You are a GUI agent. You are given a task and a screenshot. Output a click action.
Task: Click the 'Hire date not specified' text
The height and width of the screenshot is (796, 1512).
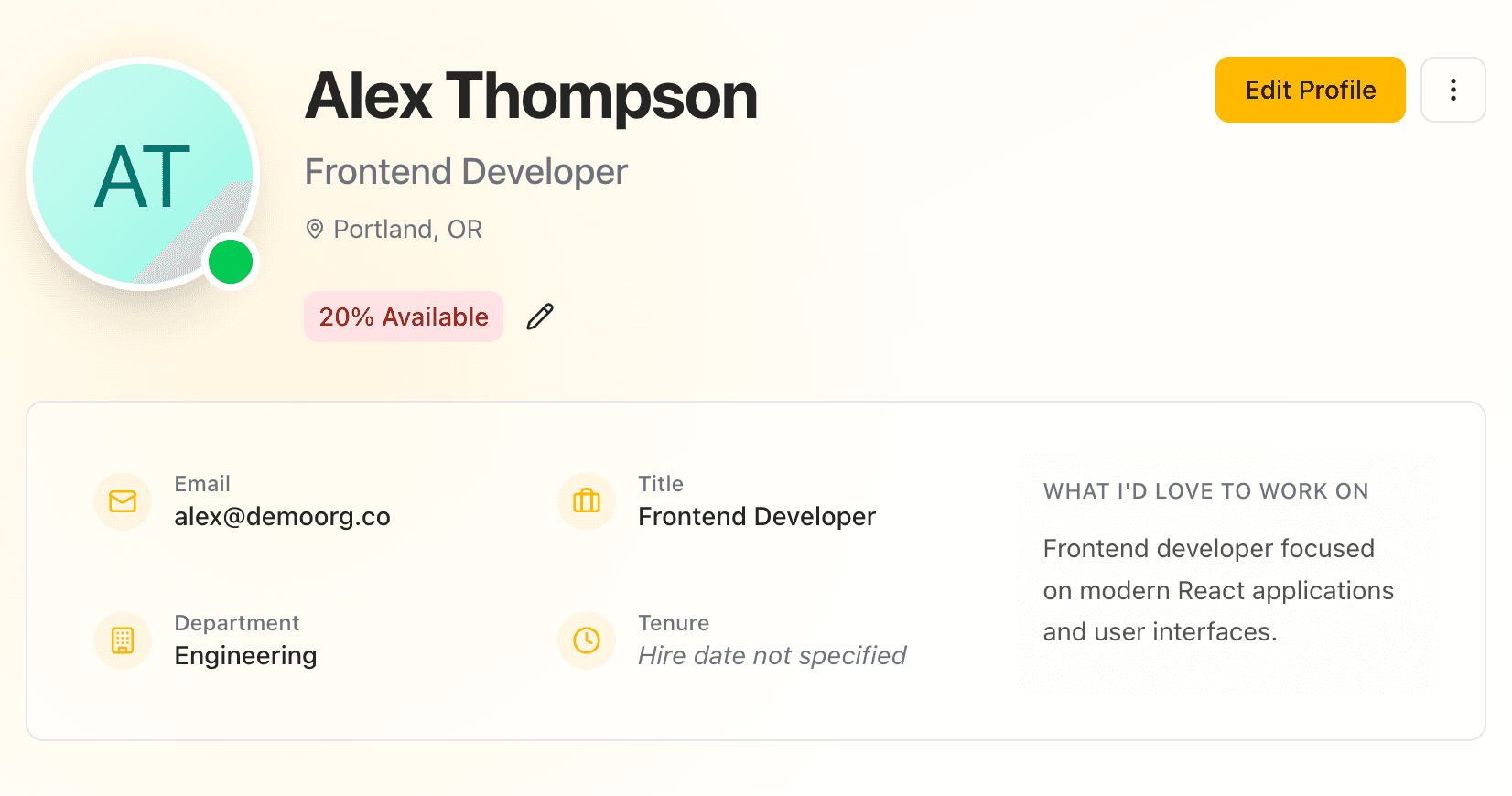772,656
